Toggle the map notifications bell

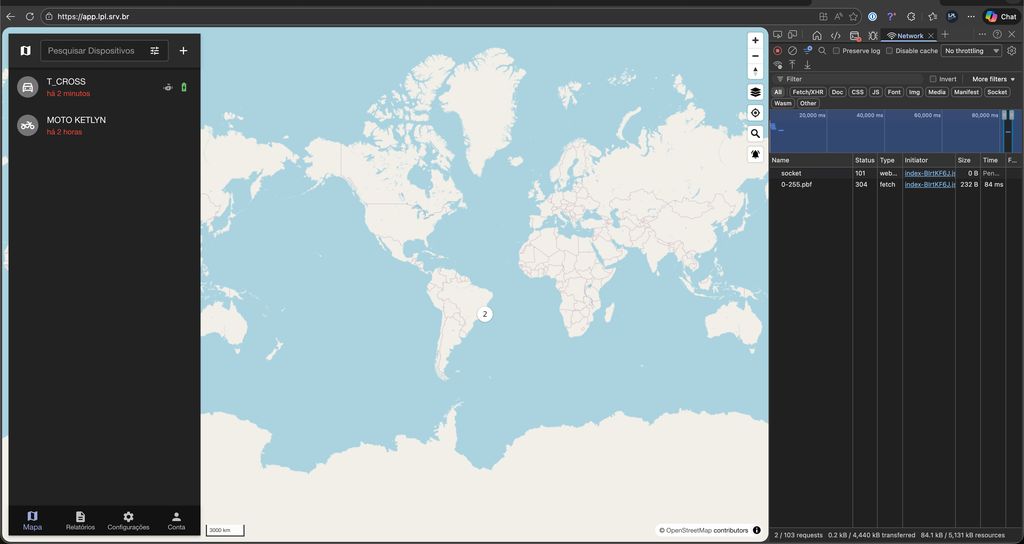pos(755,155)
